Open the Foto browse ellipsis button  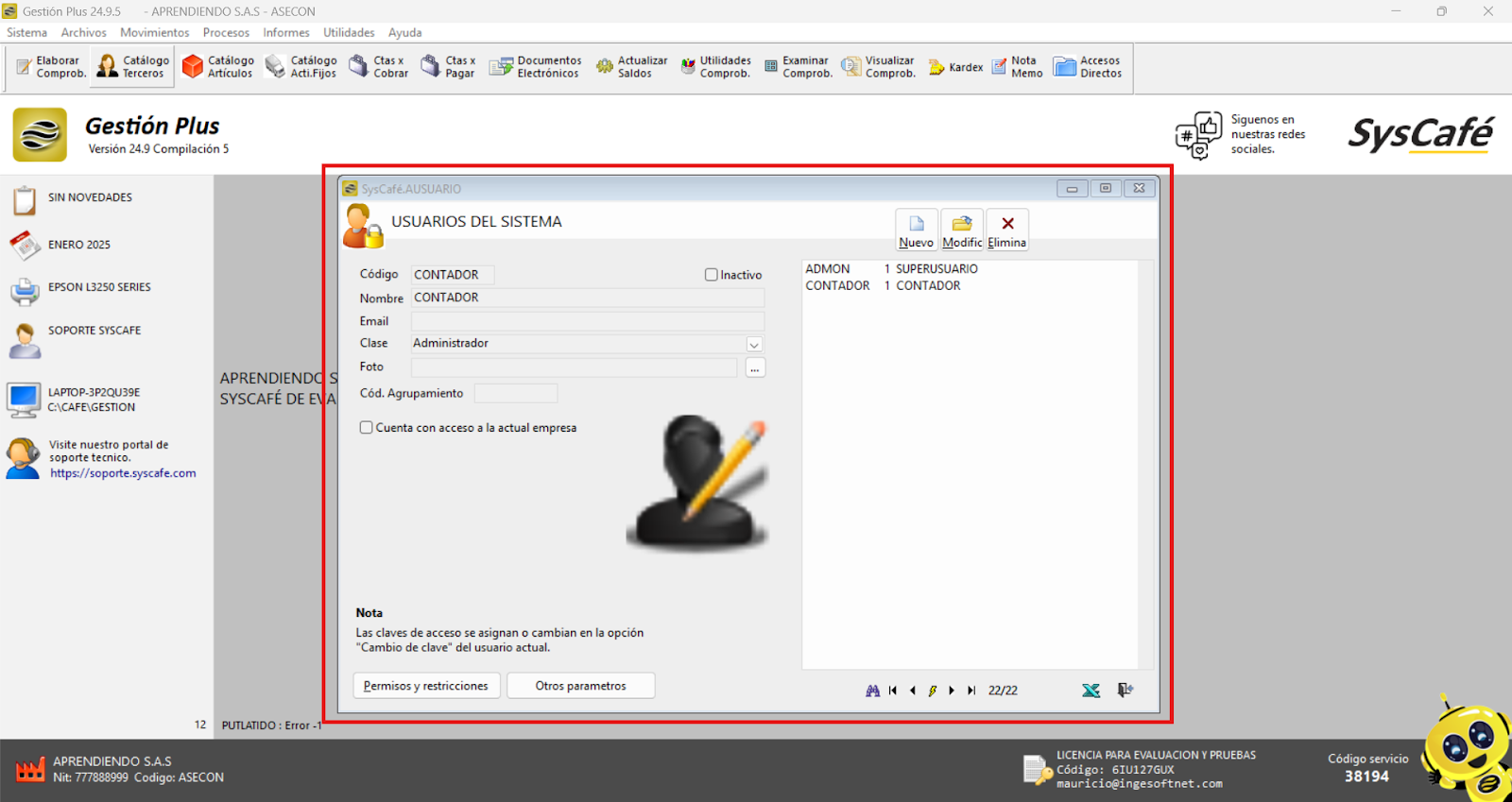pyautogui.click(x=754, y=368)
